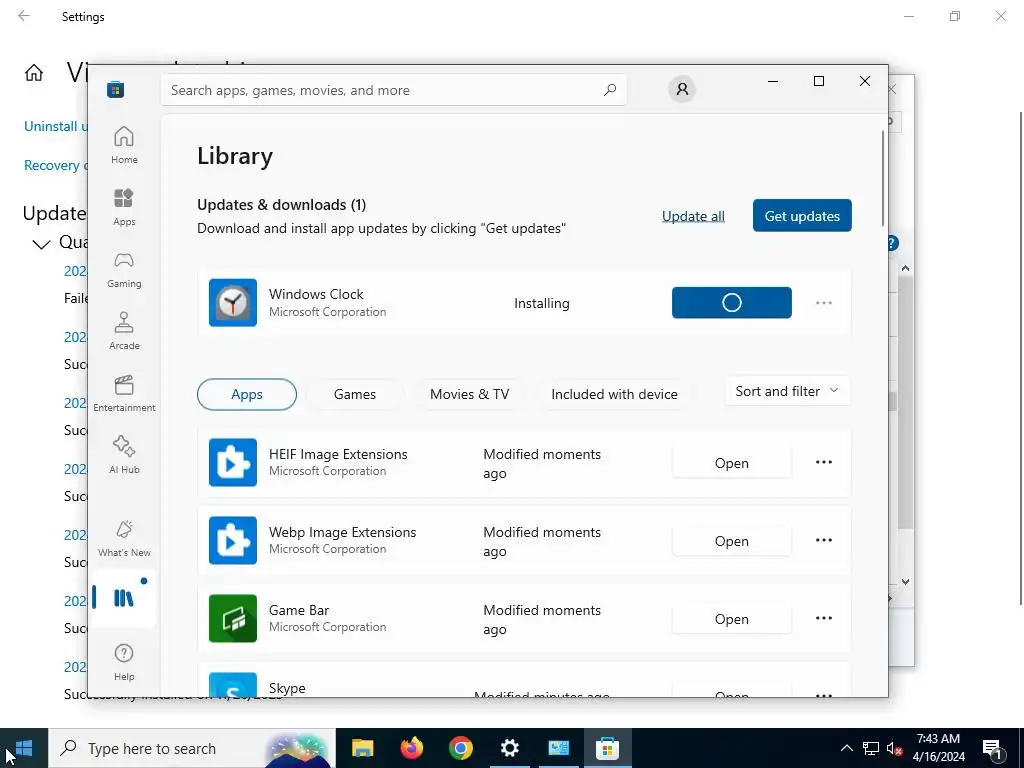1024x768 pixels.
Task: Open Entertainment in the Store sidebar
Action: (124, 393)
